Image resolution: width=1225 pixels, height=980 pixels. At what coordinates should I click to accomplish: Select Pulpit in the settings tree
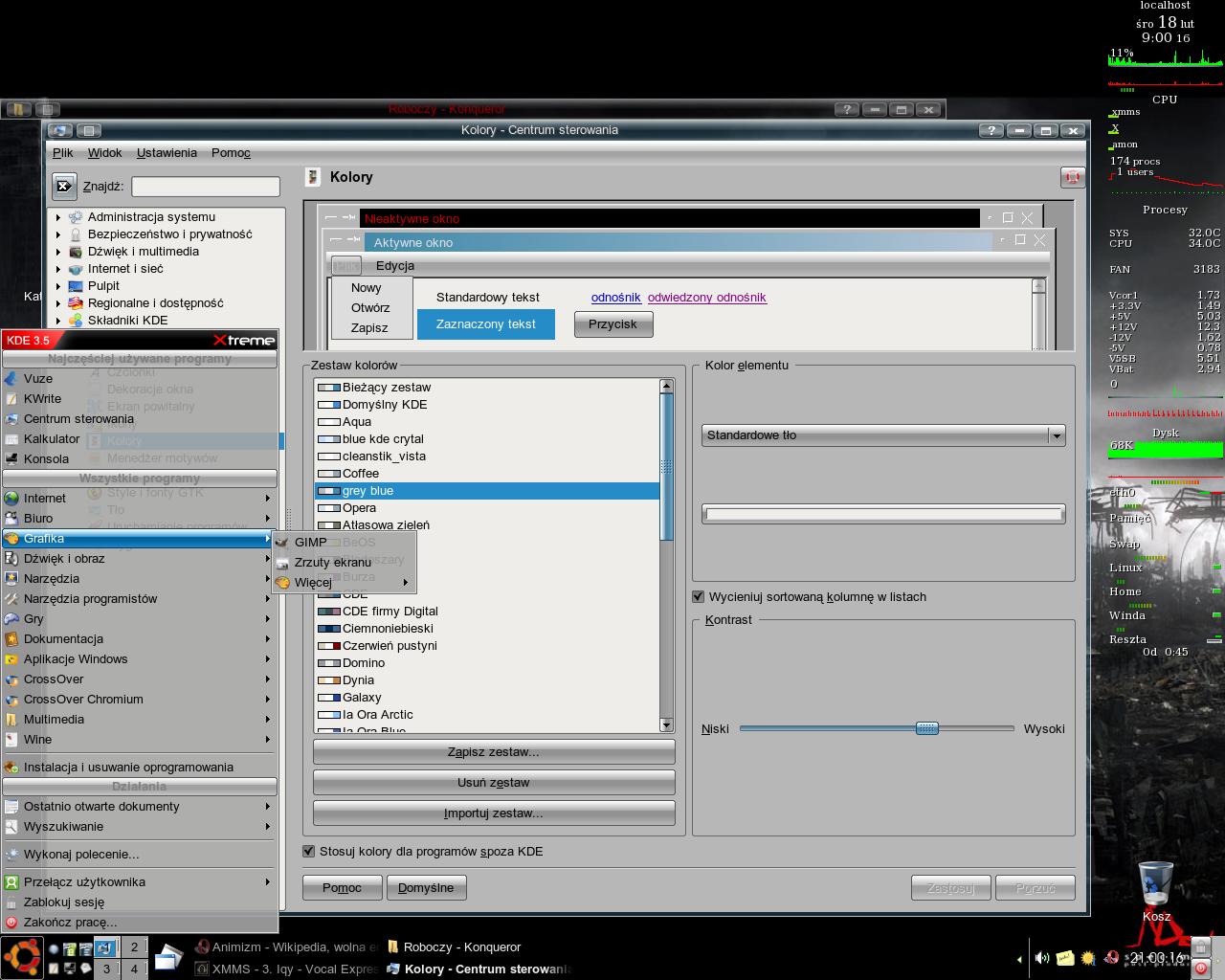tap(103, 285)
